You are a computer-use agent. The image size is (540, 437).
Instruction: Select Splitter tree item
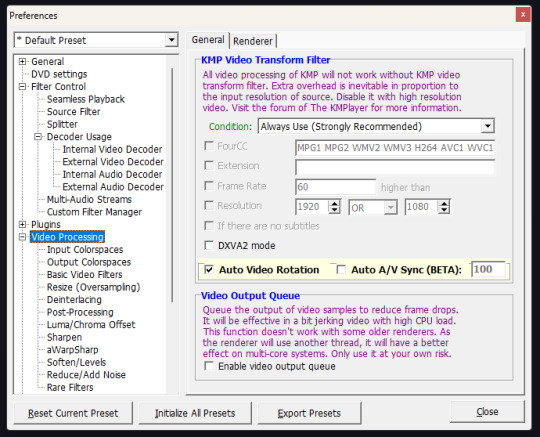click(62, 124)
